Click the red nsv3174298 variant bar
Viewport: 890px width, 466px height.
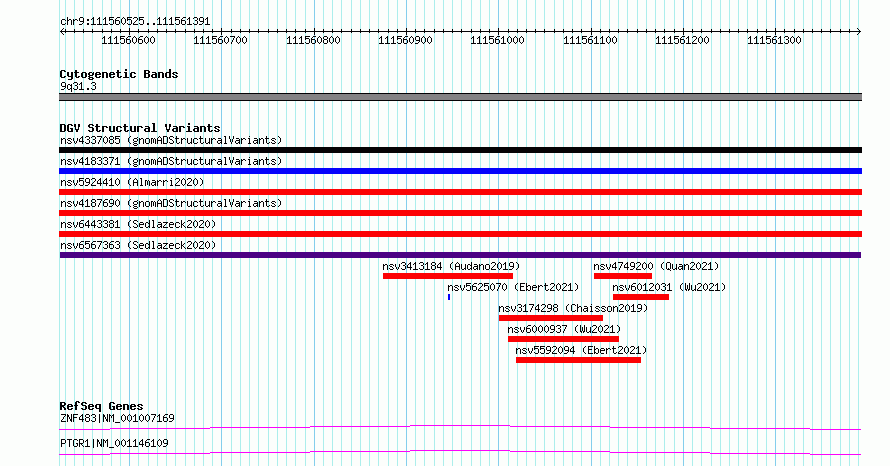tap(551, 318)
